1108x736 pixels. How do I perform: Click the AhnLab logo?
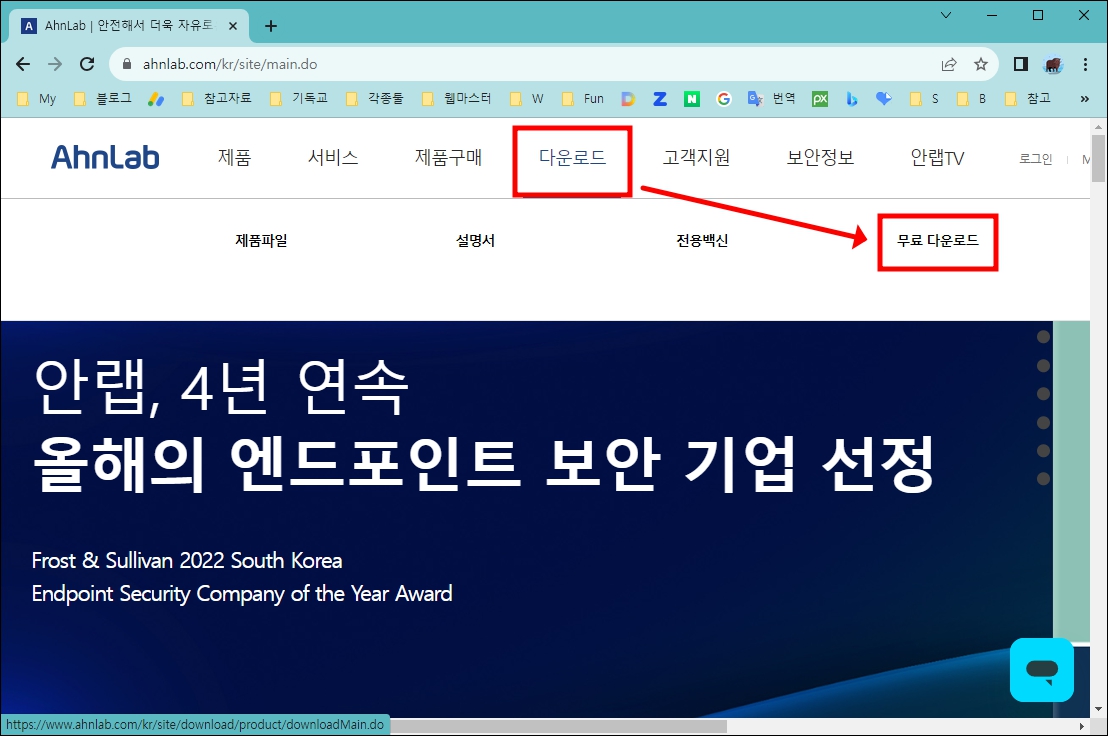(105, 157)
